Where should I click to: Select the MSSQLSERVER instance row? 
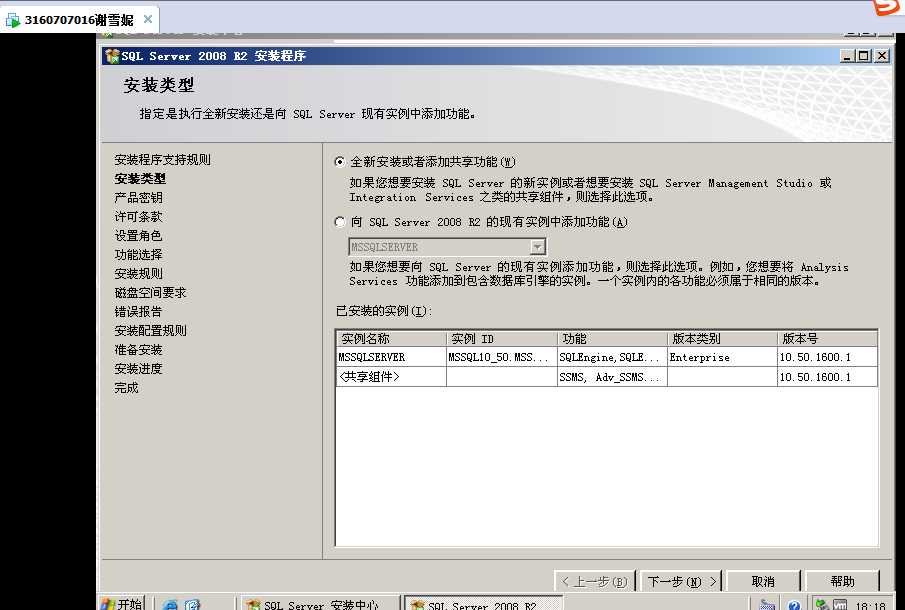tap(607, 357)
